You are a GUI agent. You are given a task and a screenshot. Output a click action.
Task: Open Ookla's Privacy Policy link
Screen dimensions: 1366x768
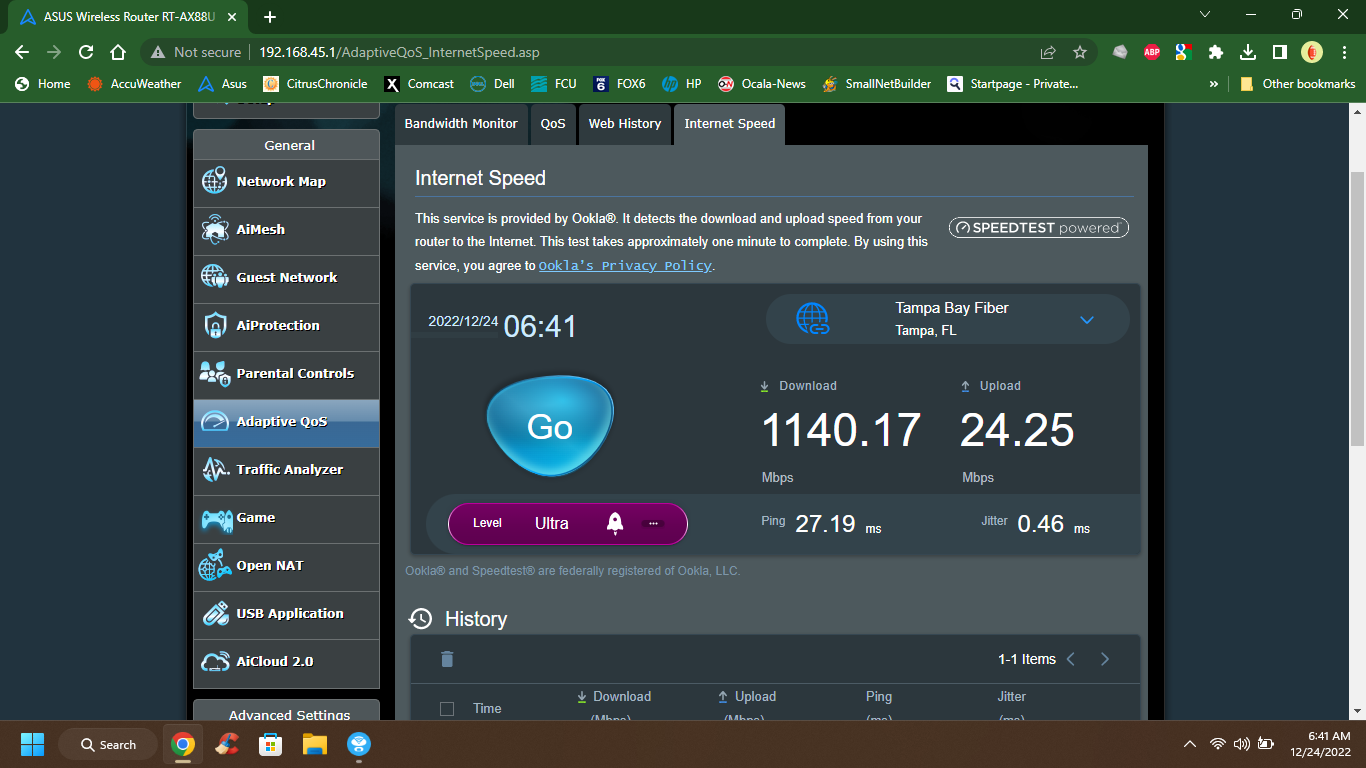[x=624, y=265]
